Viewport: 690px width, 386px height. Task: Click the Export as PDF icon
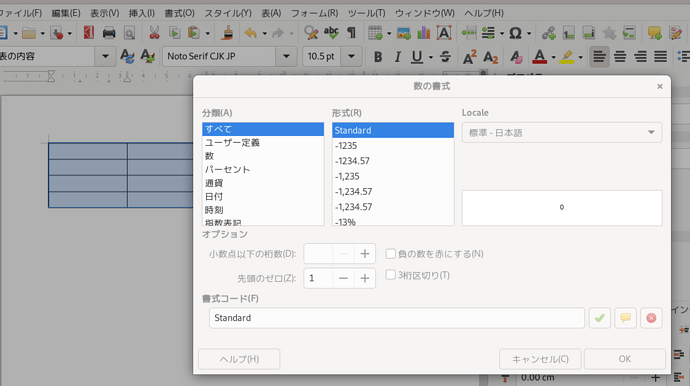click(x=89, y=33)
